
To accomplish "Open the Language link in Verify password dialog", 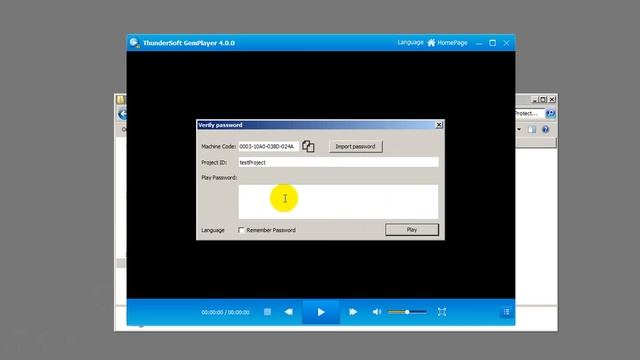I will tap(213, 230).
